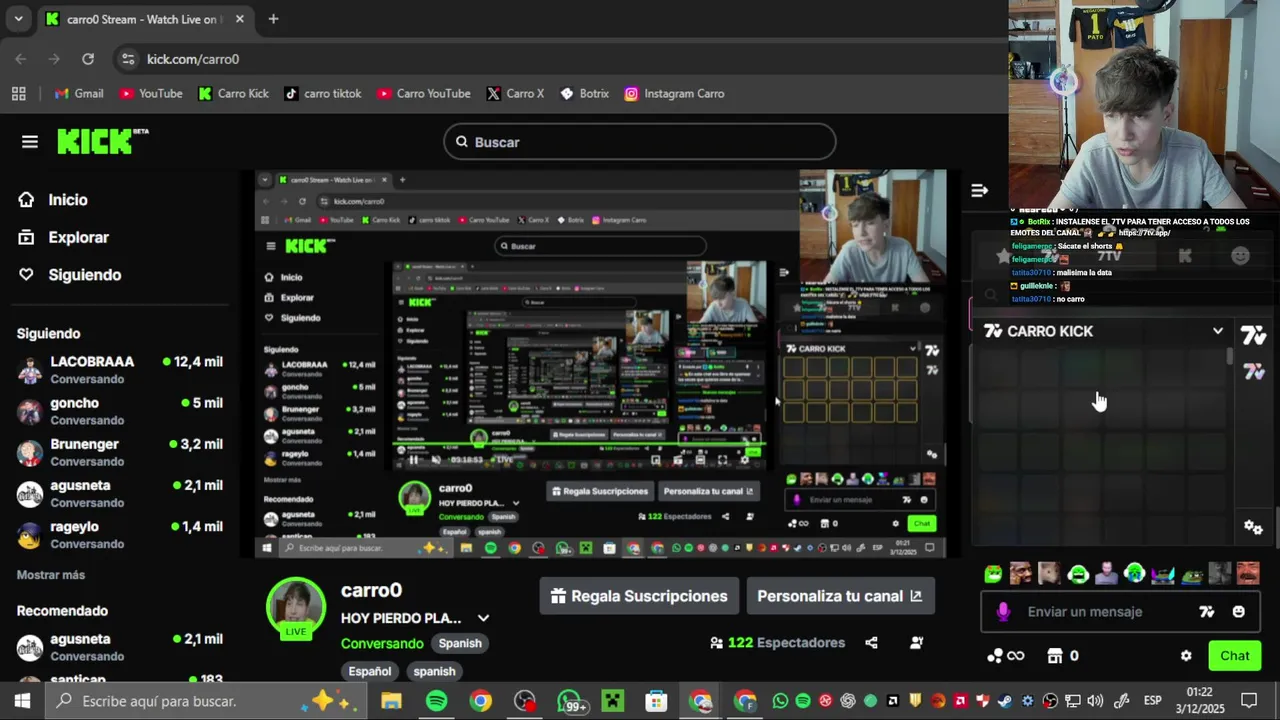Open the carro tiktok bookmark
Screen dimensions: 1280x720
click(x=323, y=94)
